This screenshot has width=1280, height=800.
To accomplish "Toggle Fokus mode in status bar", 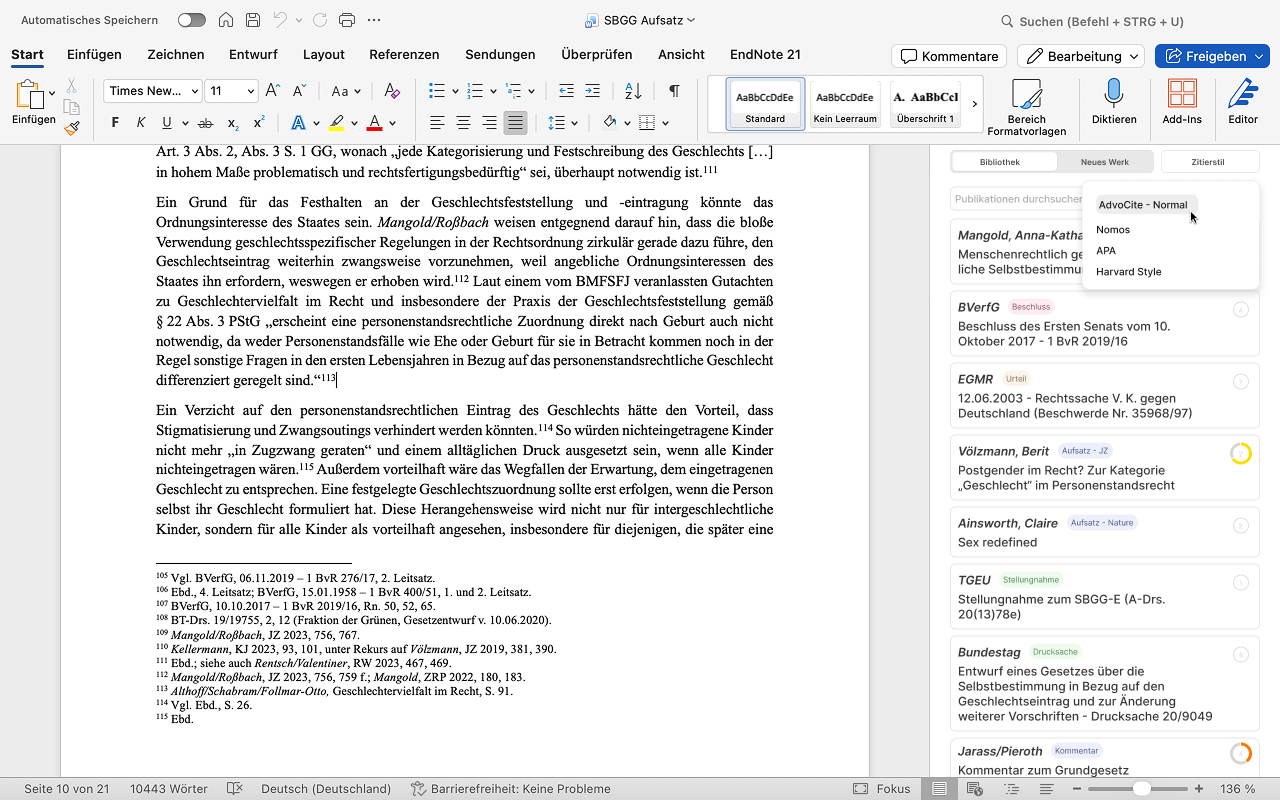I will click(881, 789).
